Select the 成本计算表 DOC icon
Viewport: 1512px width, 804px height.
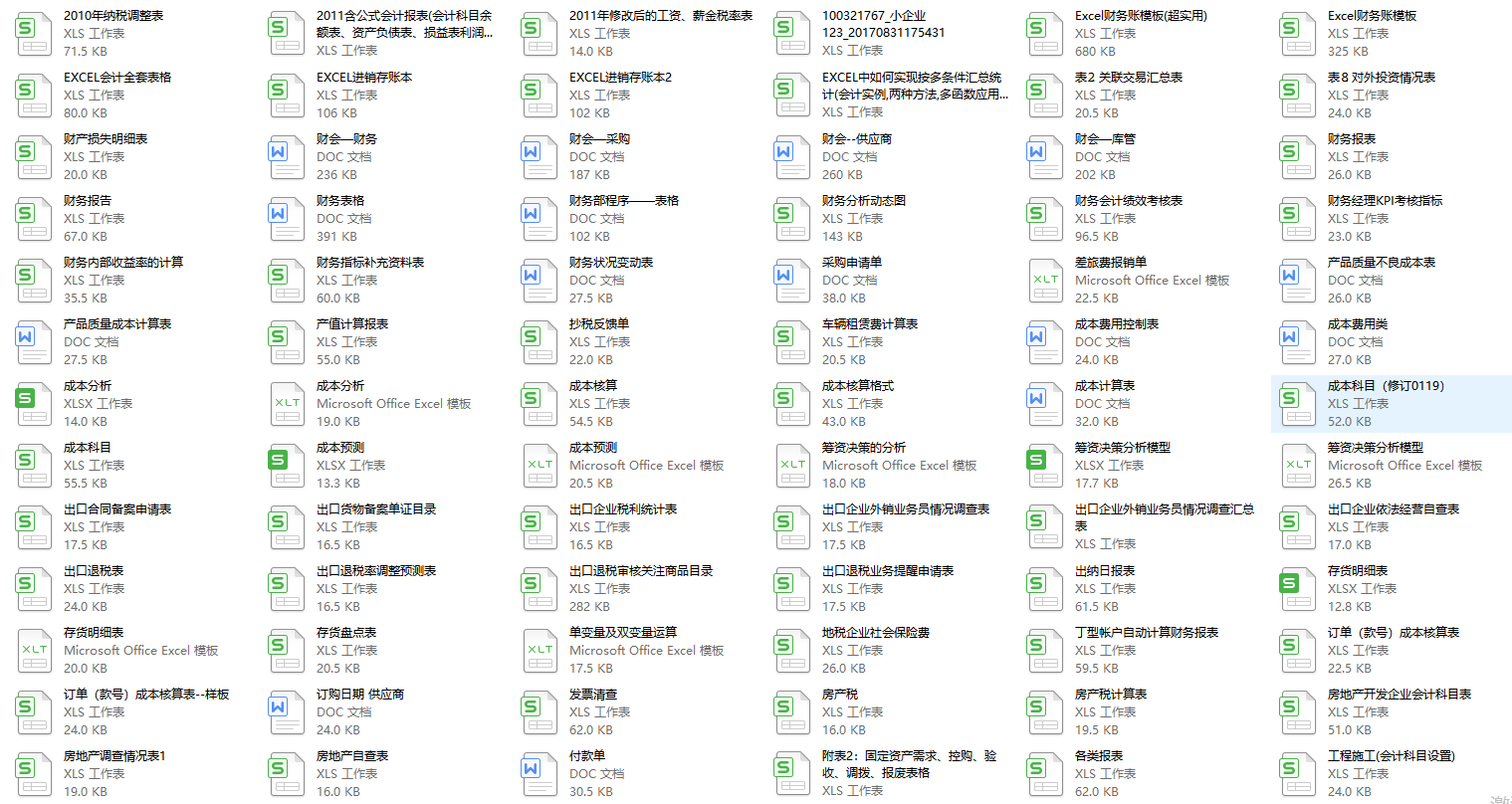point(1045,404)
